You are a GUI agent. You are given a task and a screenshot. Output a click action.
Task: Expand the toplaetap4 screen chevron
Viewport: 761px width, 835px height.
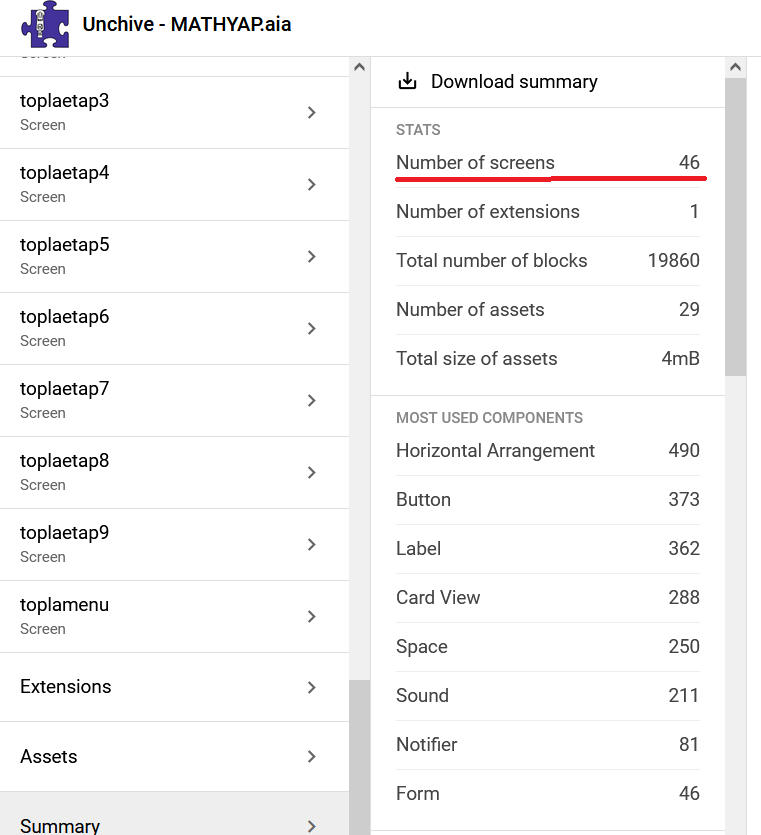(312, 184)
